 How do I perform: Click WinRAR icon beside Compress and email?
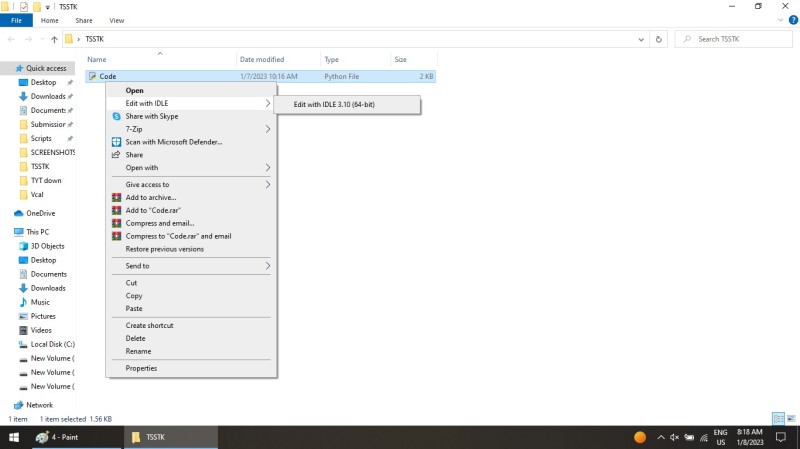[116, 223]
